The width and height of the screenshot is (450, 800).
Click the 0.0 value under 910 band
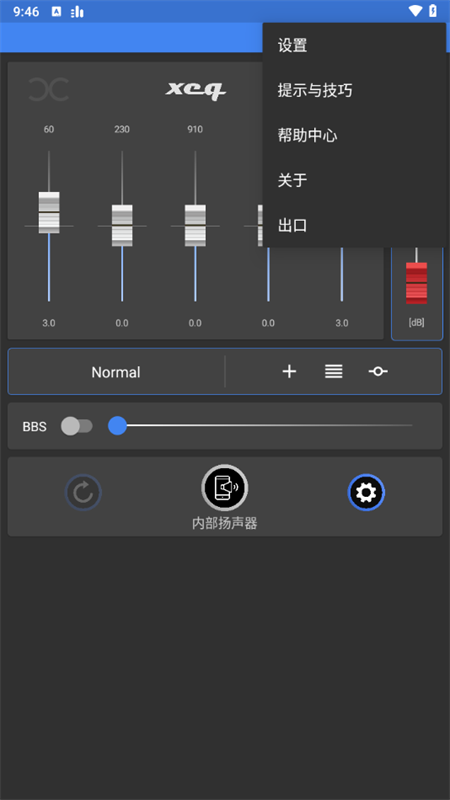pos(195,323)
